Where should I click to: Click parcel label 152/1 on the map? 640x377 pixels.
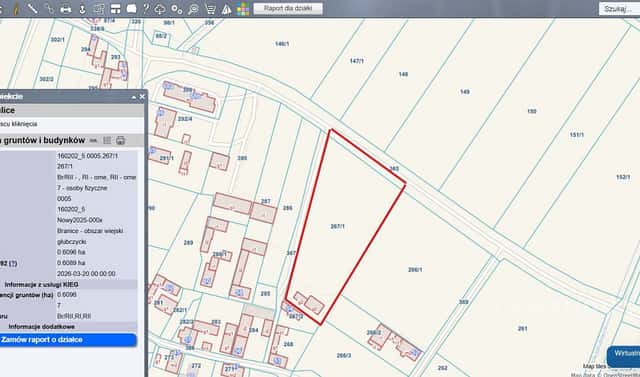click(x=623, y=177)
